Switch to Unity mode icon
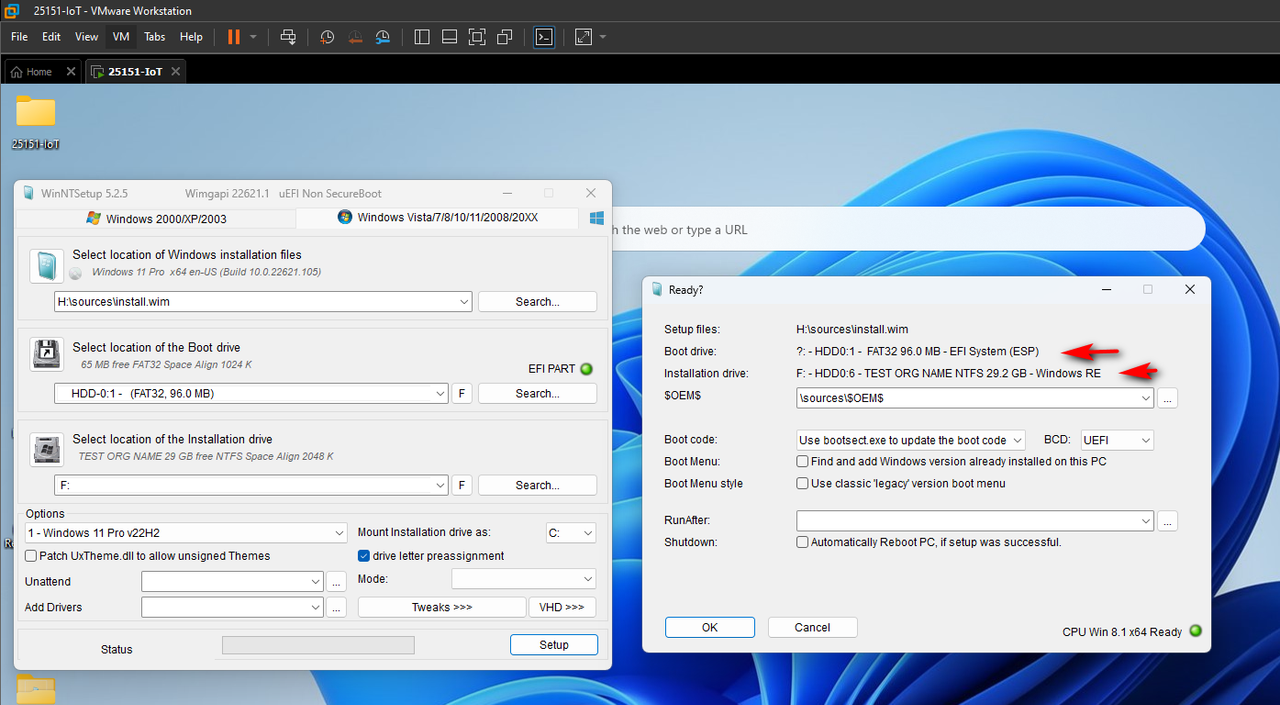 coord(505,37)
